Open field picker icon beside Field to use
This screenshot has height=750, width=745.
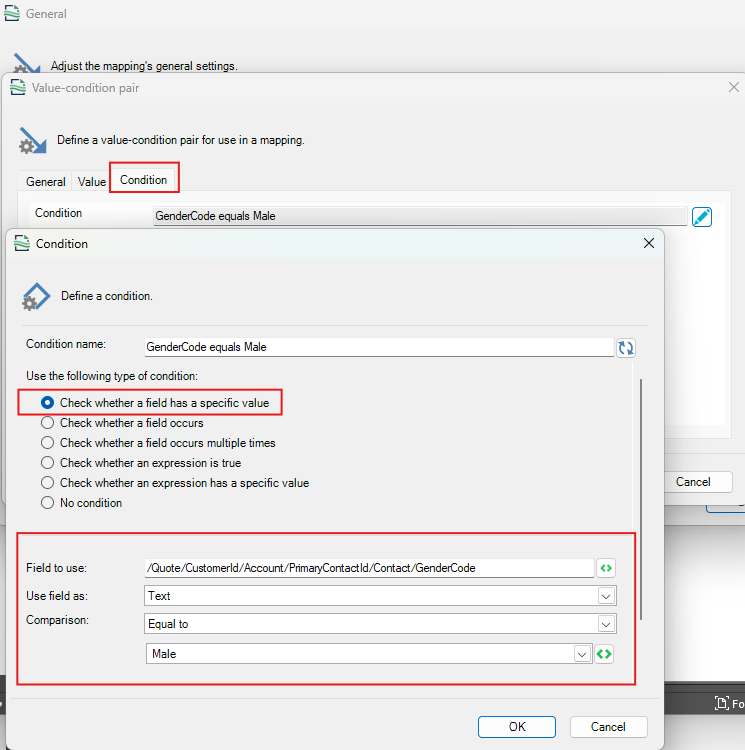tap(606, 568)
